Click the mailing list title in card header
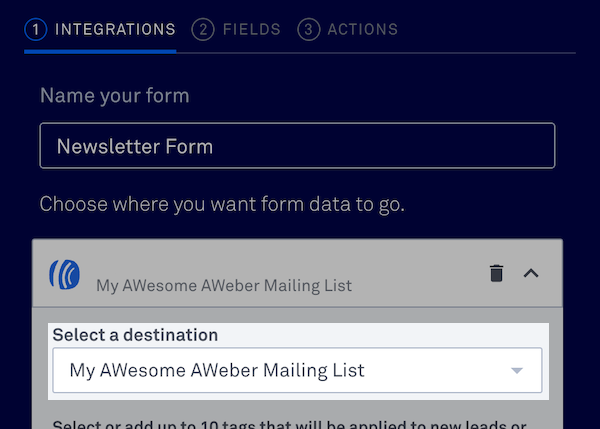 (224, 285)
